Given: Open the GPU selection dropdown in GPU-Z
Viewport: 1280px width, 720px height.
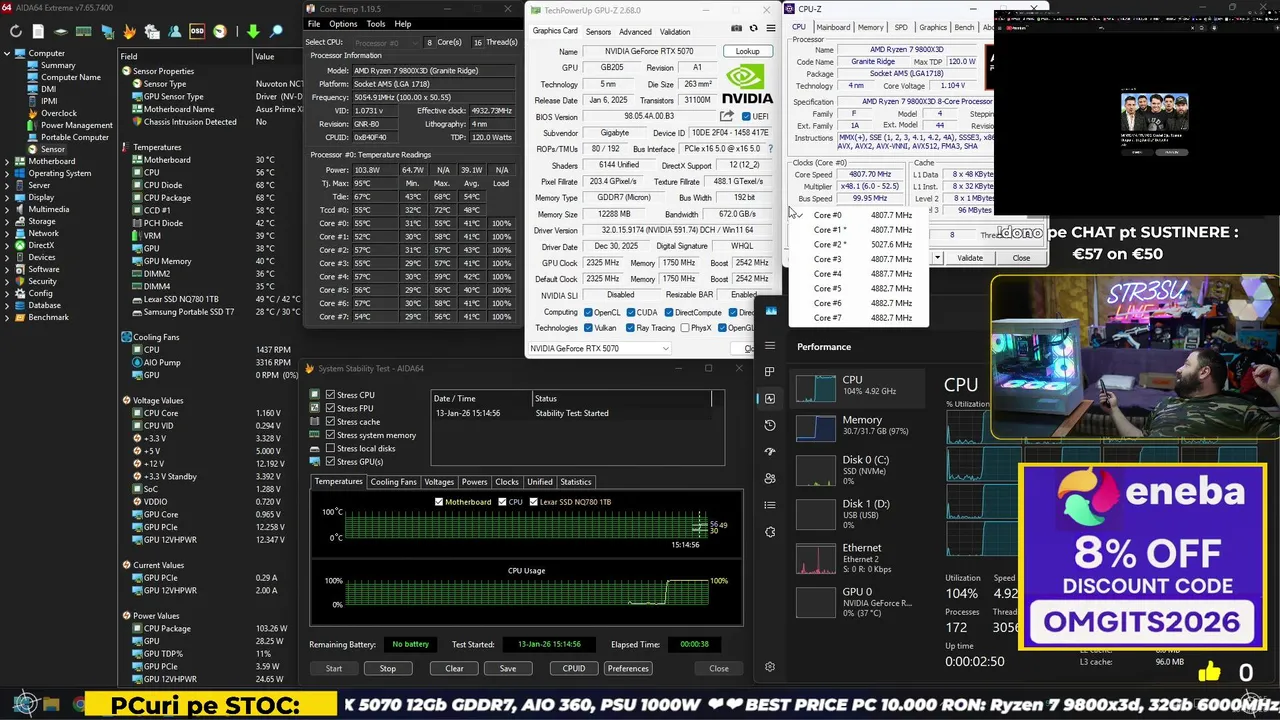Looking at the screenshot, I should 599,348.
